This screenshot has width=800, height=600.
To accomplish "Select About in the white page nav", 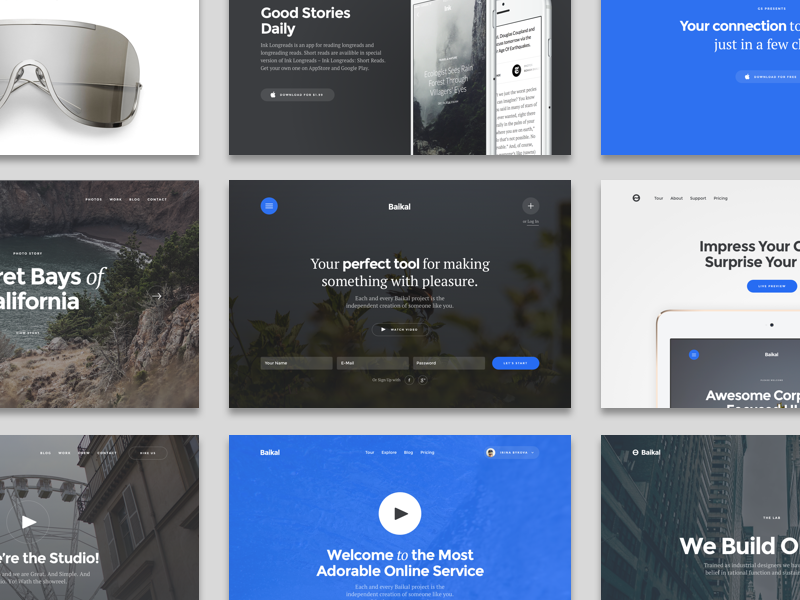I will click(x=677, y=198).
